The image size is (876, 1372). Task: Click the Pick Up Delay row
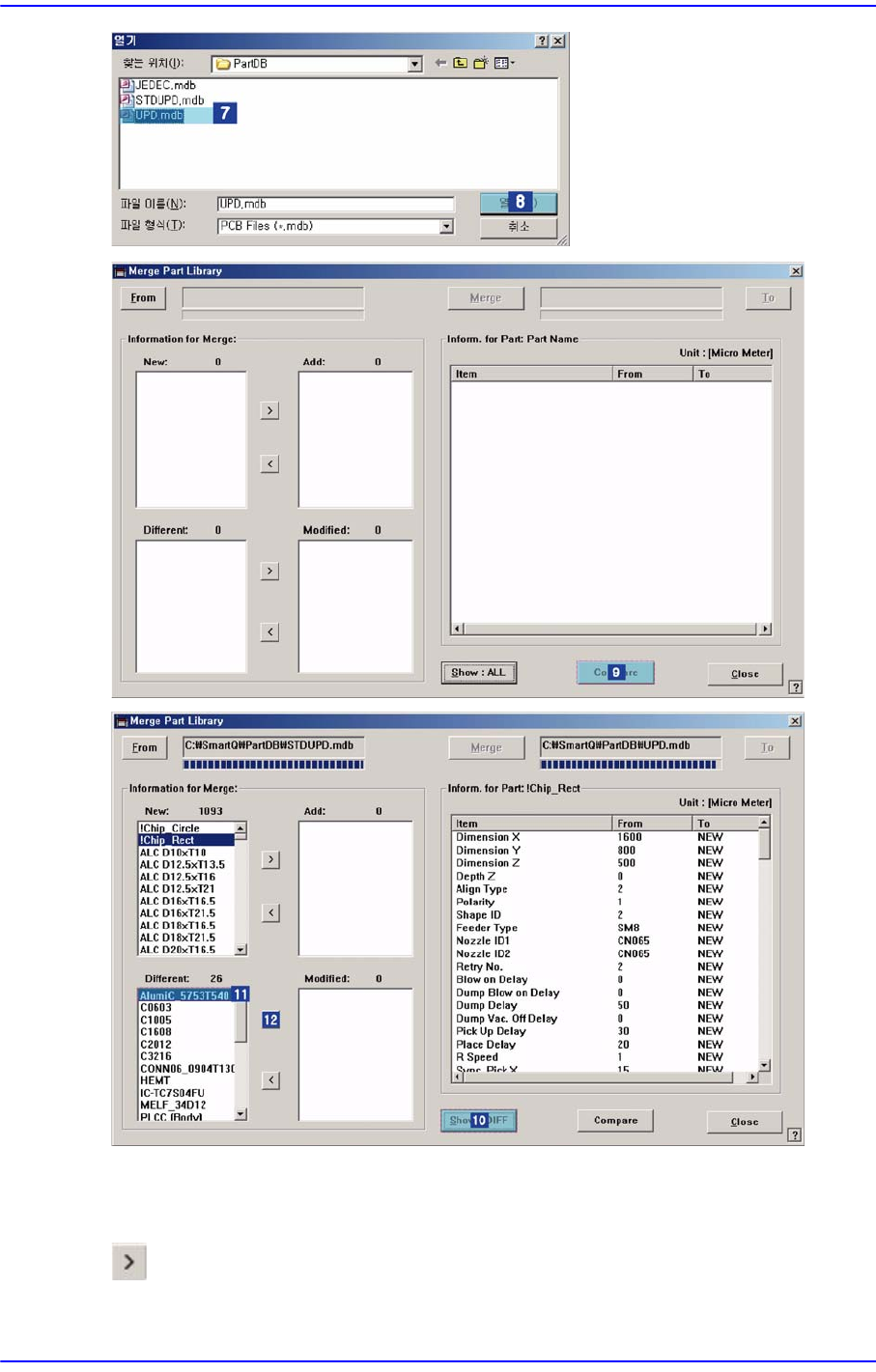click(x=605, y=1031)
